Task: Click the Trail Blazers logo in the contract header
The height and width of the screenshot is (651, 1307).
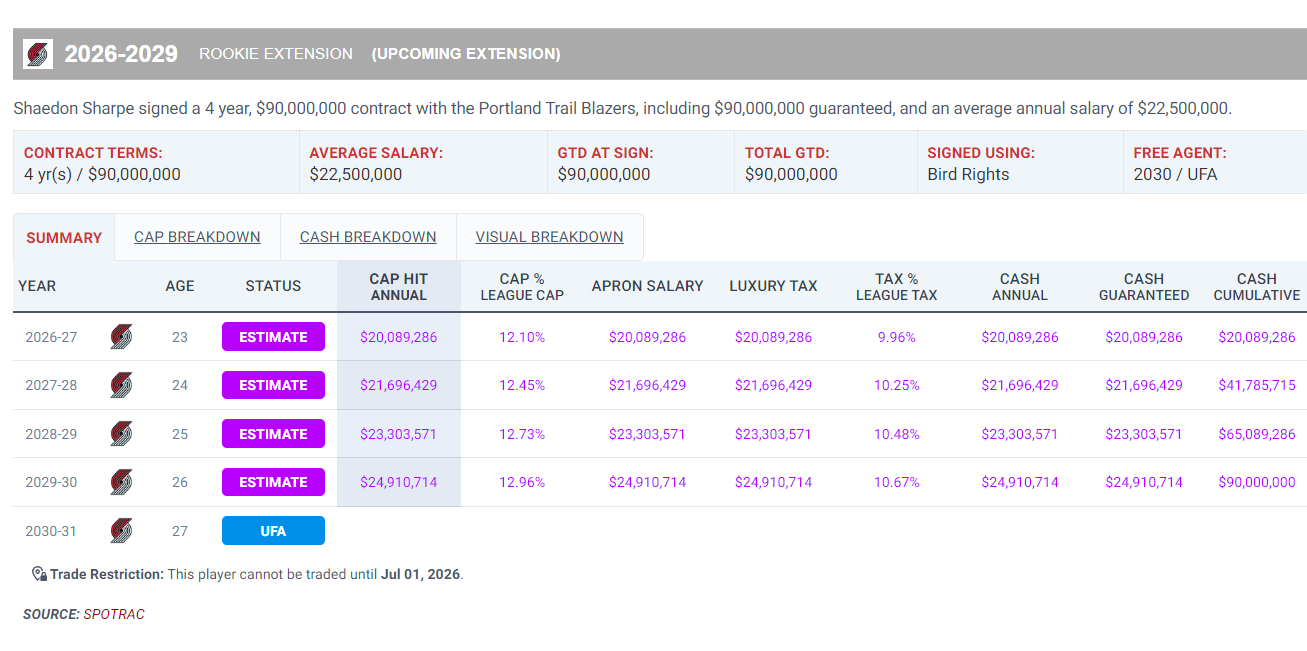Action: (x=38, y=54)
